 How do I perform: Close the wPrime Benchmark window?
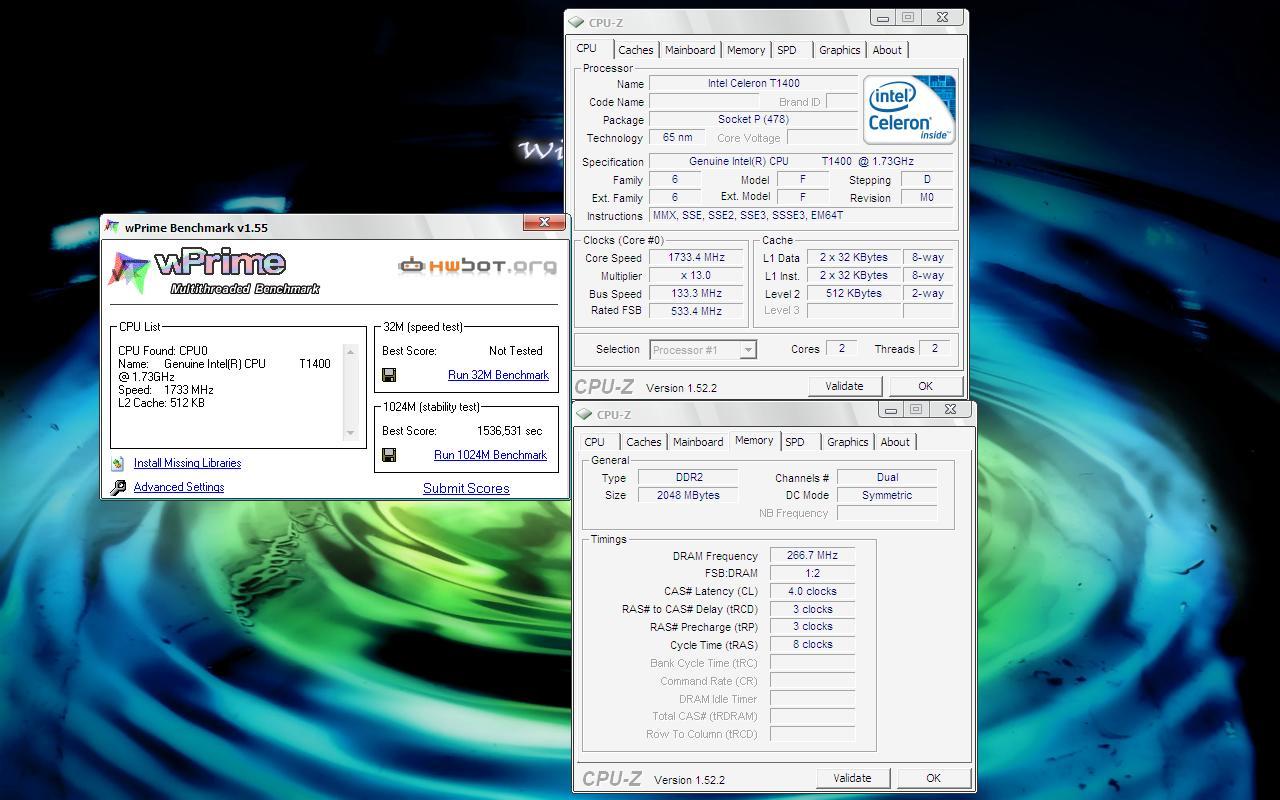click(544, 223)
